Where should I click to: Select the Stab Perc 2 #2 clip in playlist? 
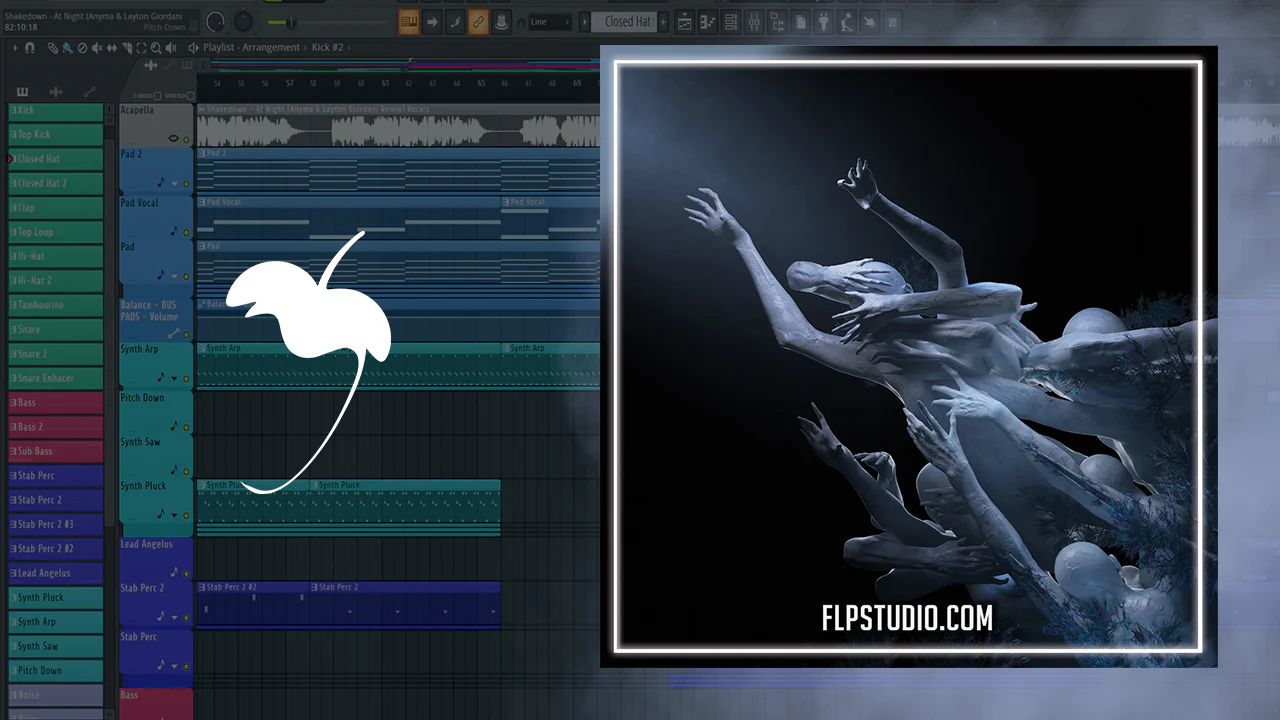253,605
